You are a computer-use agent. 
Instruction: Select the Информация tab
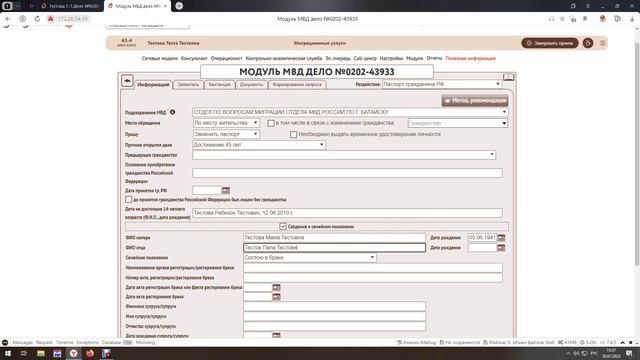click(153, 84)
